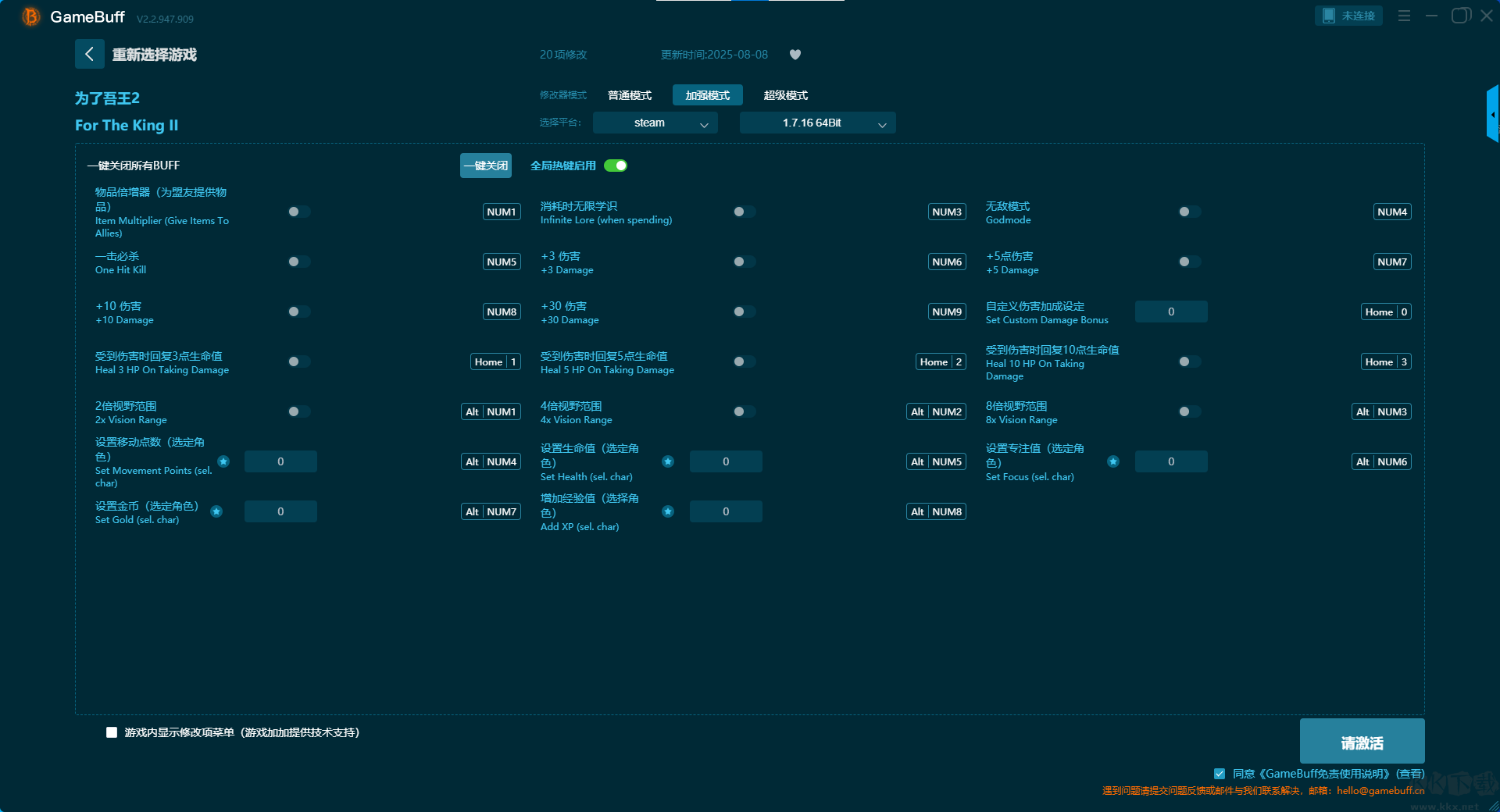This screenshot has width=1500, height=812.
Task: Enable One Hit Kill toggle
Action: (299, 262)
